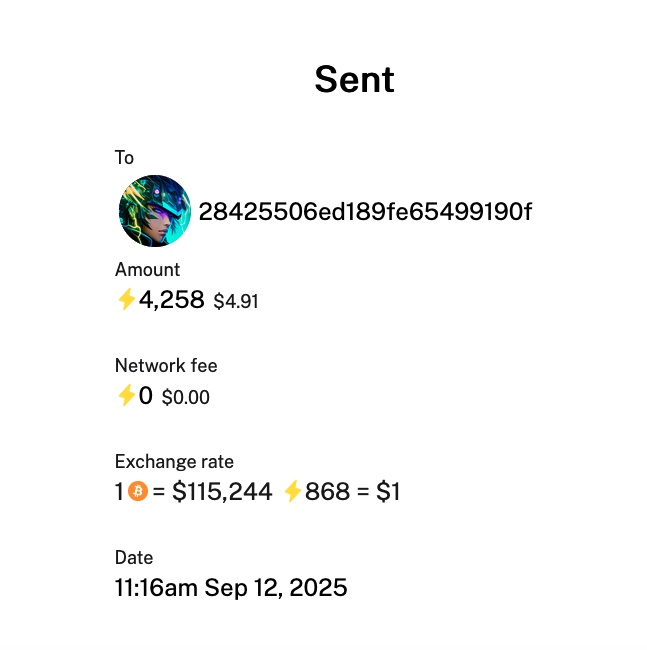Click the To label

coord(124,158)
